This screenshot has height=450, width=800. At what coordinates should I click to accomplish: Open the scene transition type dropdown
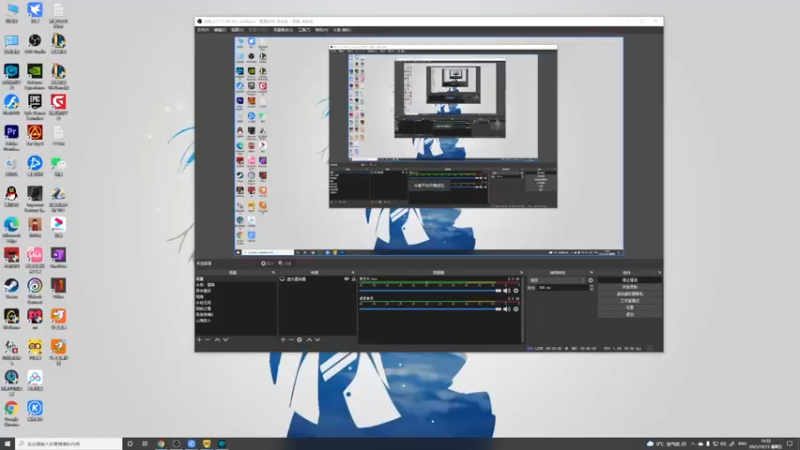click(x=557, y=280)
